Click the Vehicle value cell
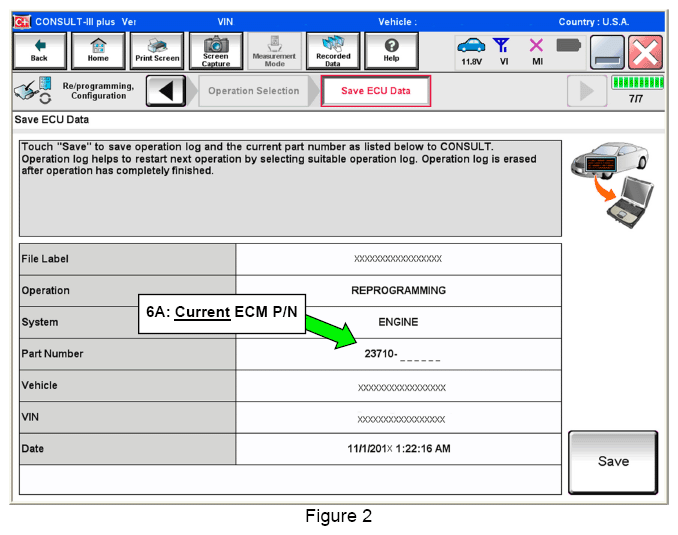The image size is (678, 535). click(398, 386)
